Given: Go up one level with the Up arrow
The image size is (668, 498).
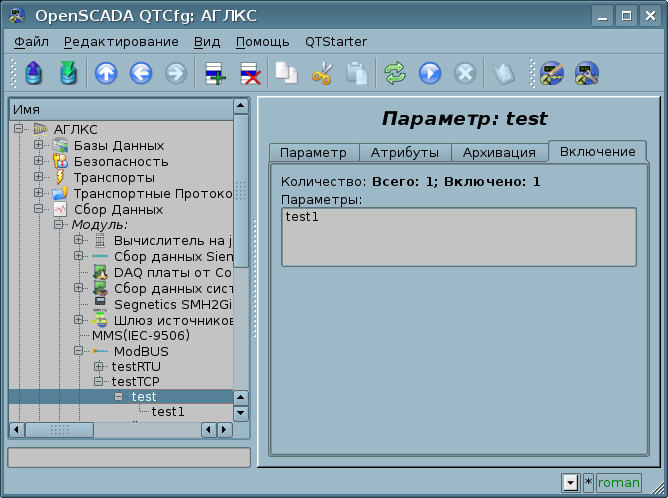Looking at the screenshot, I should tap(106, 73).
